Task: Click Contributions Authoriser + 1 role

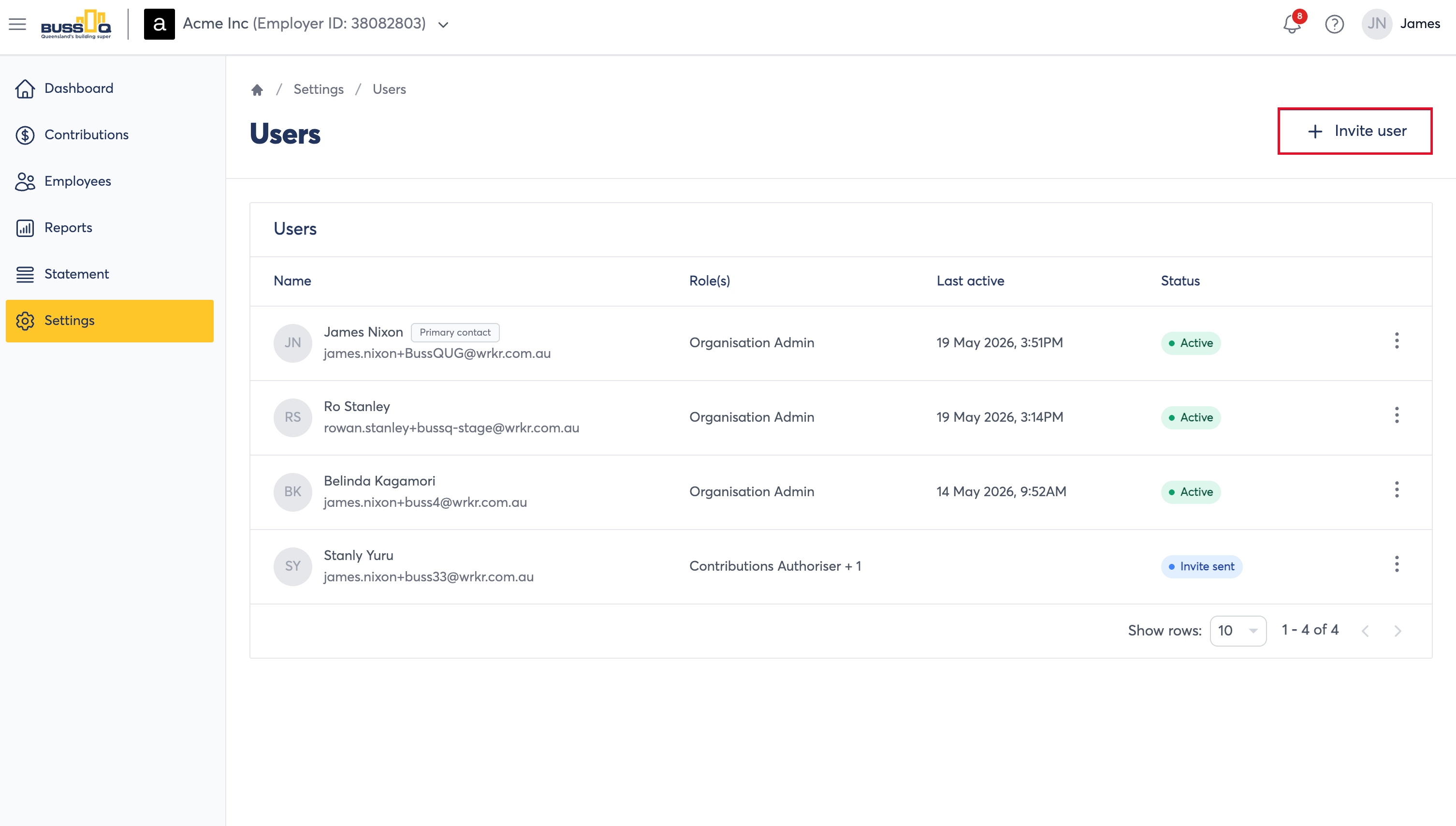Action: [x=775, y=566]
